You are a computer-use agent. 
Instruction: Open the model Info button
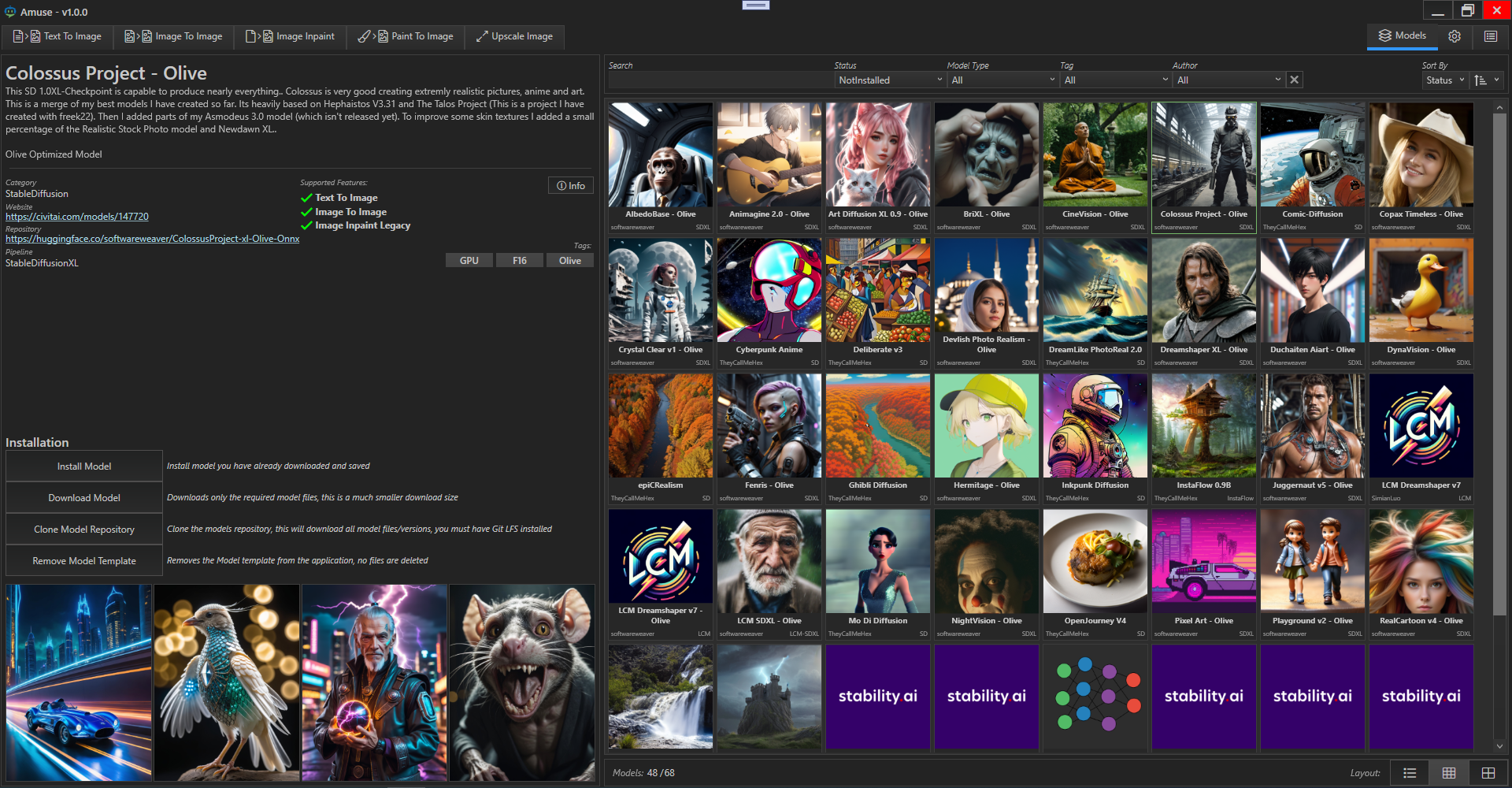pos(571,186)
